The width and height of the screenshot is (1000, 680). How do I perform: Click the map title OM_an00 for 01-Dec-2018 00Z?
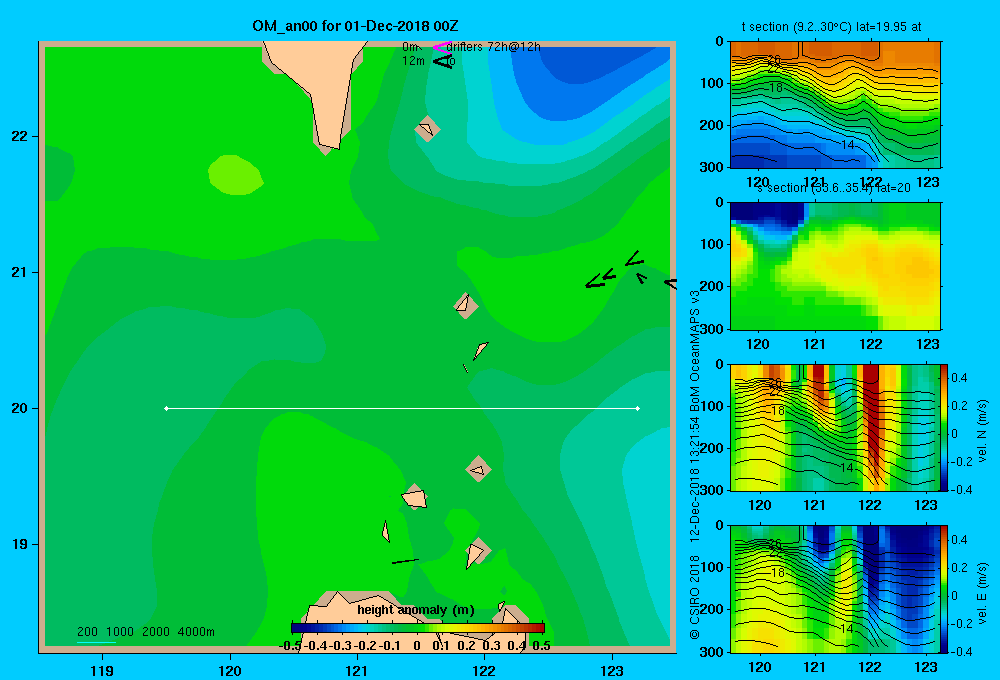[355, 26]
